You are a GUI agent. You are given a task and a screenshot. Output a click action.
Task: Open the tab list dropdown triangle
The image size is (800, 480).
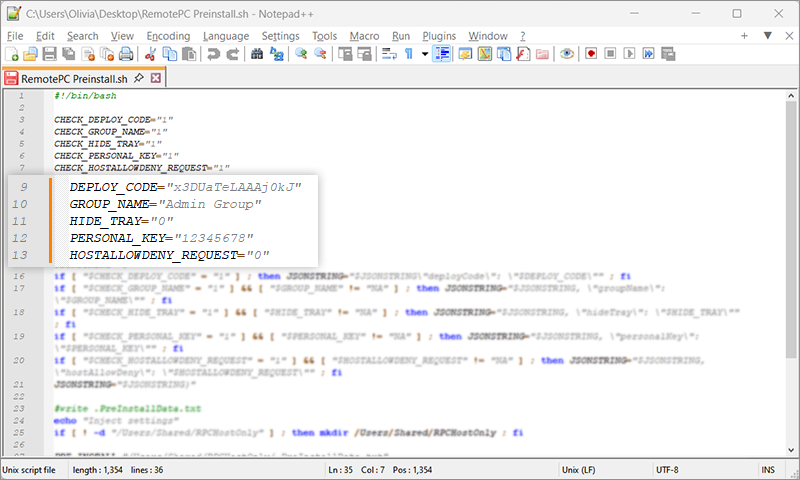767,35
